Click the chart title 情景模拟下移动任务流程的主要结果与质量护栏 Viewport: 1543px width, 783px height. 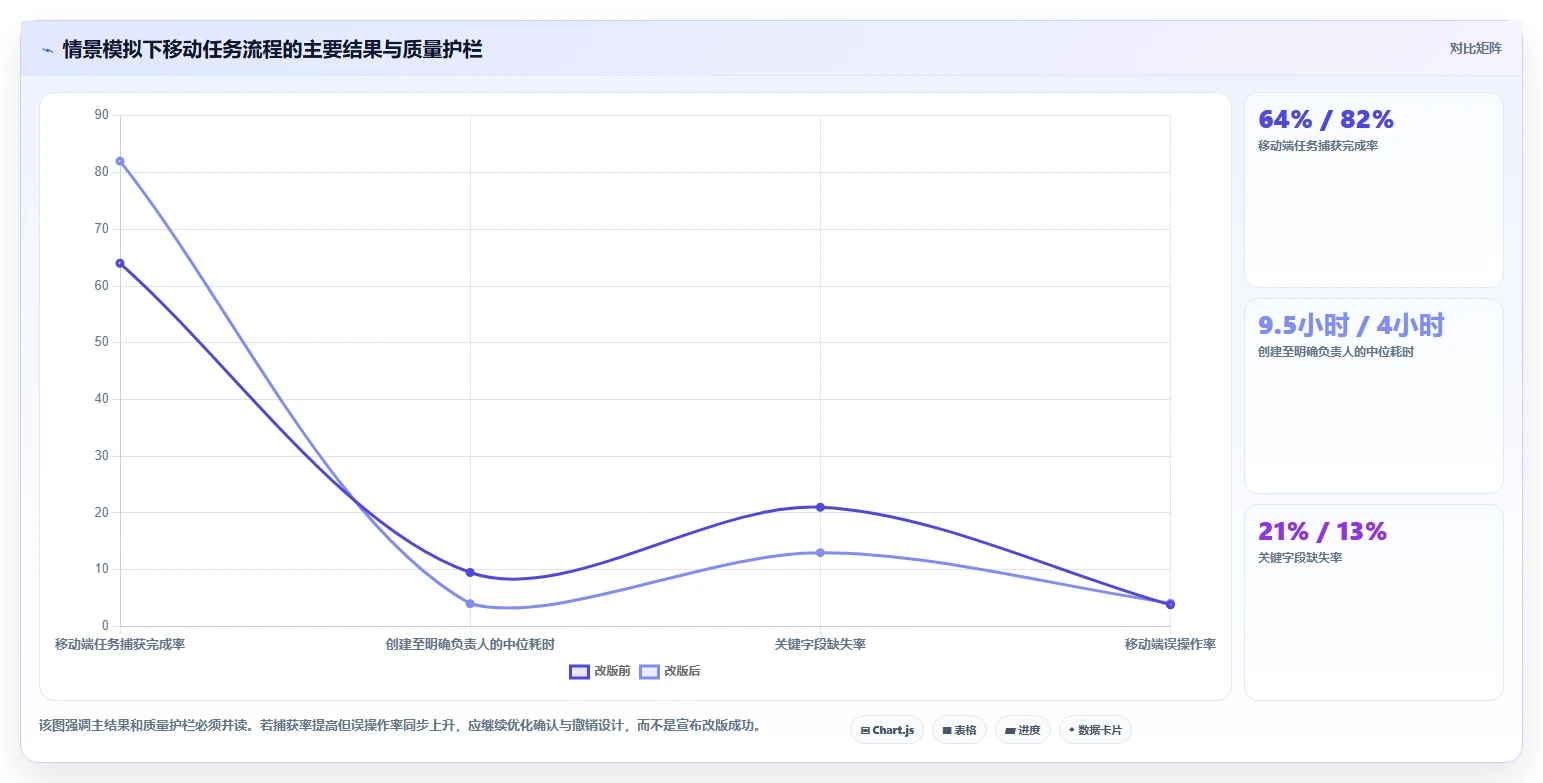[x=272, y=49]
